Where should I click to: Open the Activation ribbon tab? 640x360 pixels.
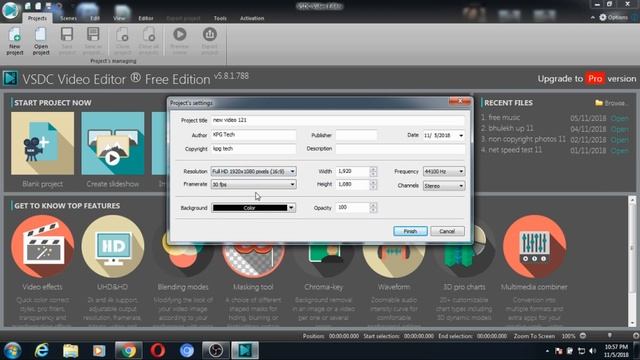(252, 18)
